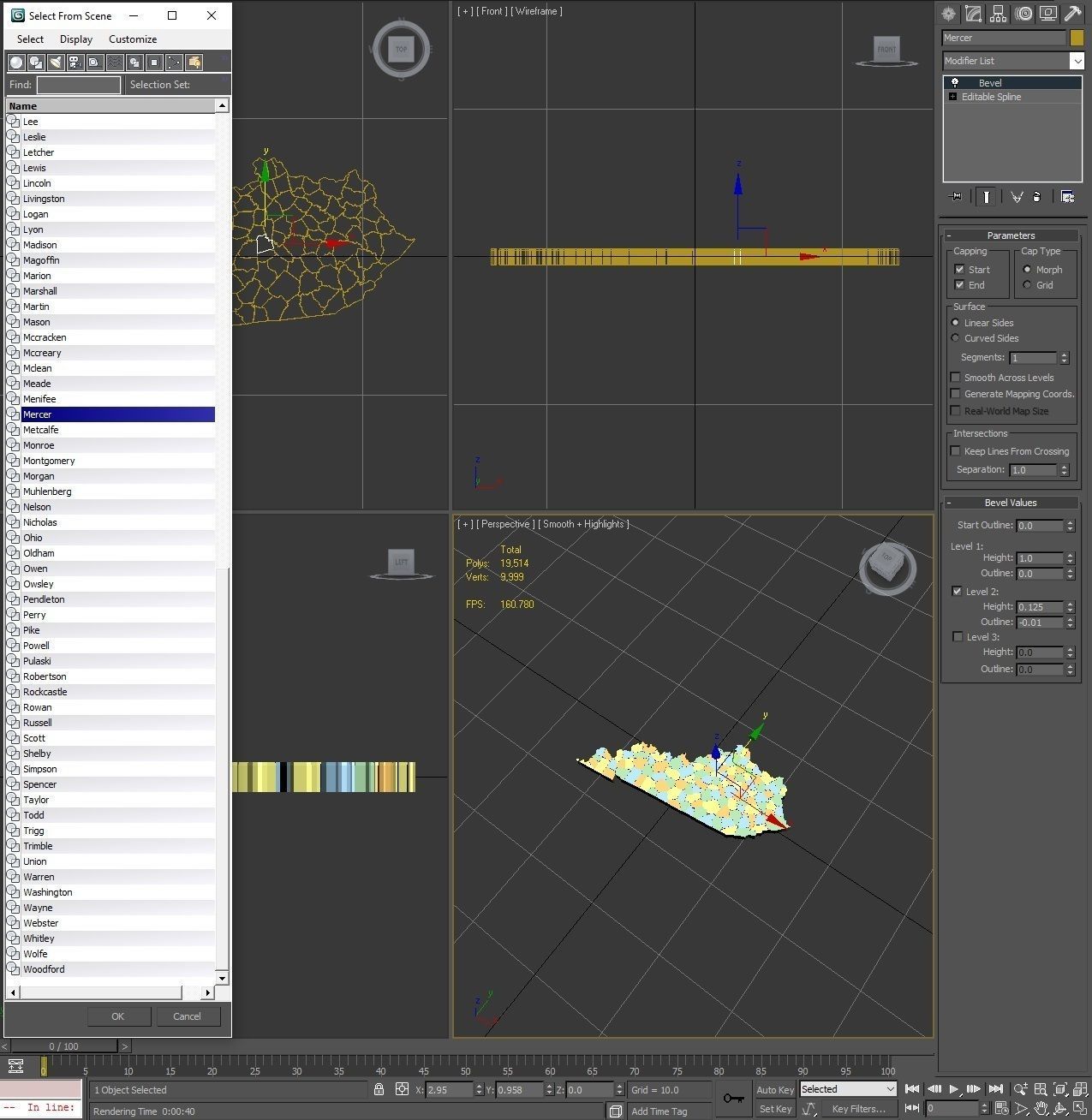Increase Level 1 Height spinner
The image size is (1092, 1120).
point(1070,555)
